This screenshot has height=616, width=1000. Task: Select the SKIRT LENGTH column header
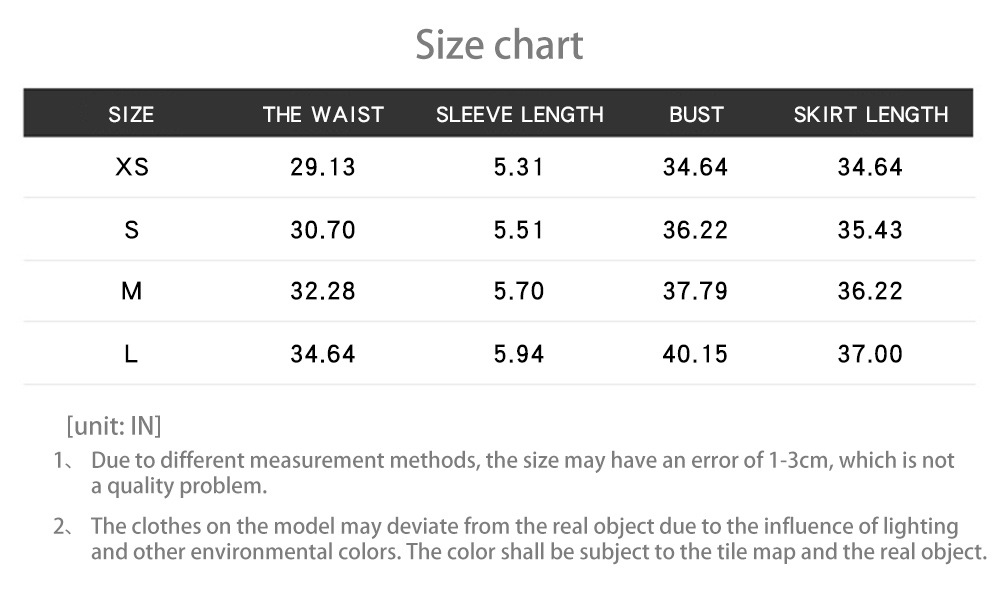coord(870,114)
